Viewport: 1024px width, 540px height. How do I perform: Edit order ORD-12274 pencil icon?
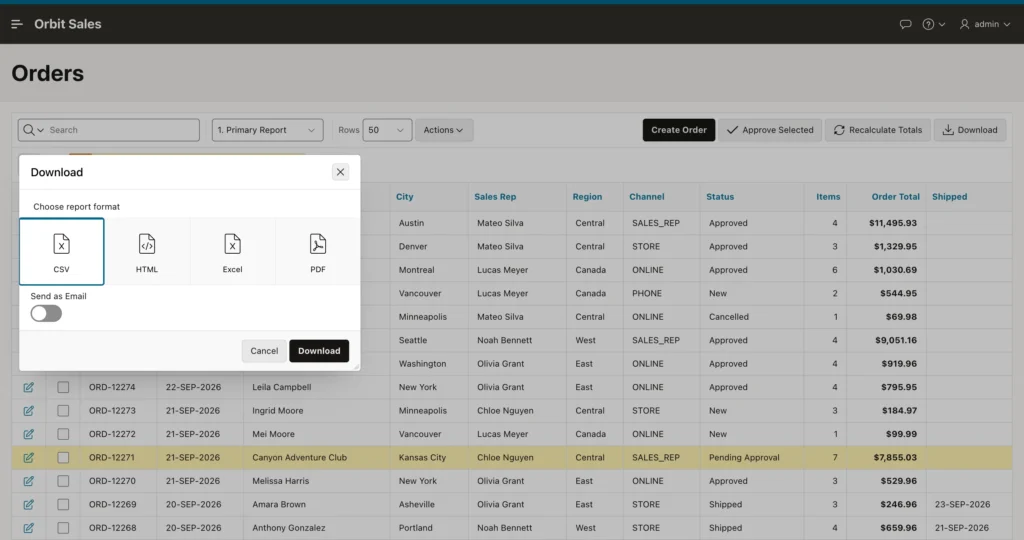point(29,387)
